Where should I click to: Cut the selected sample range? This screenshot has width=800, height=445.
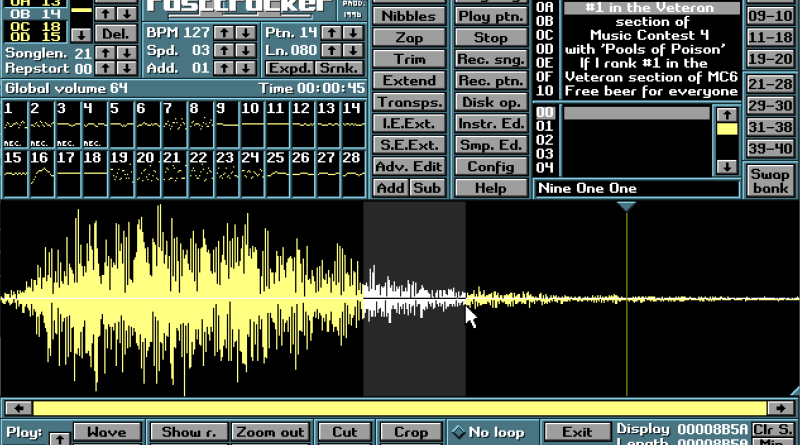pyautogui.click(x=344, y=432)
